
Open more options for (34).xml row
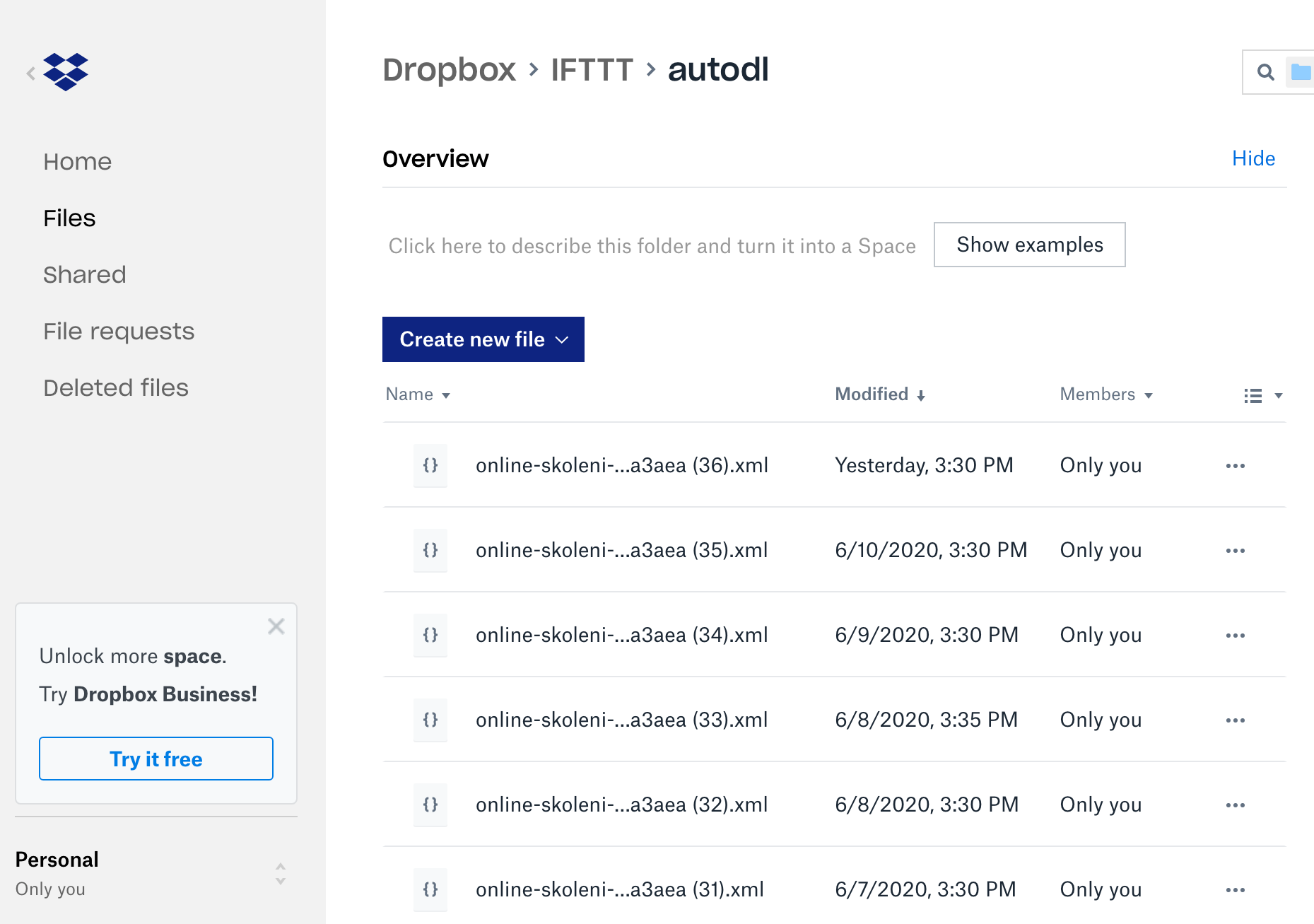pos(1235,636)
